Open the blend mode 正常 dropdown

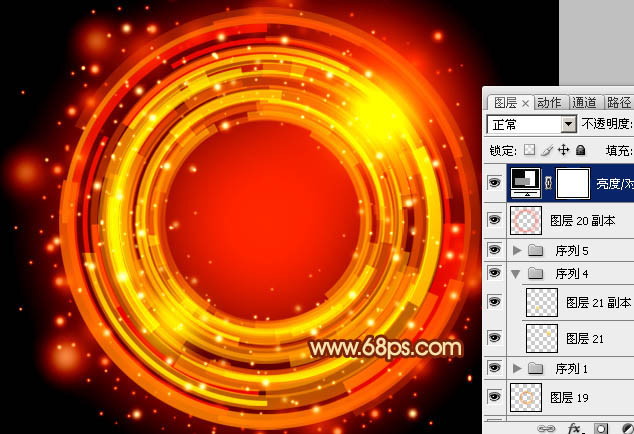coord(569,125)
